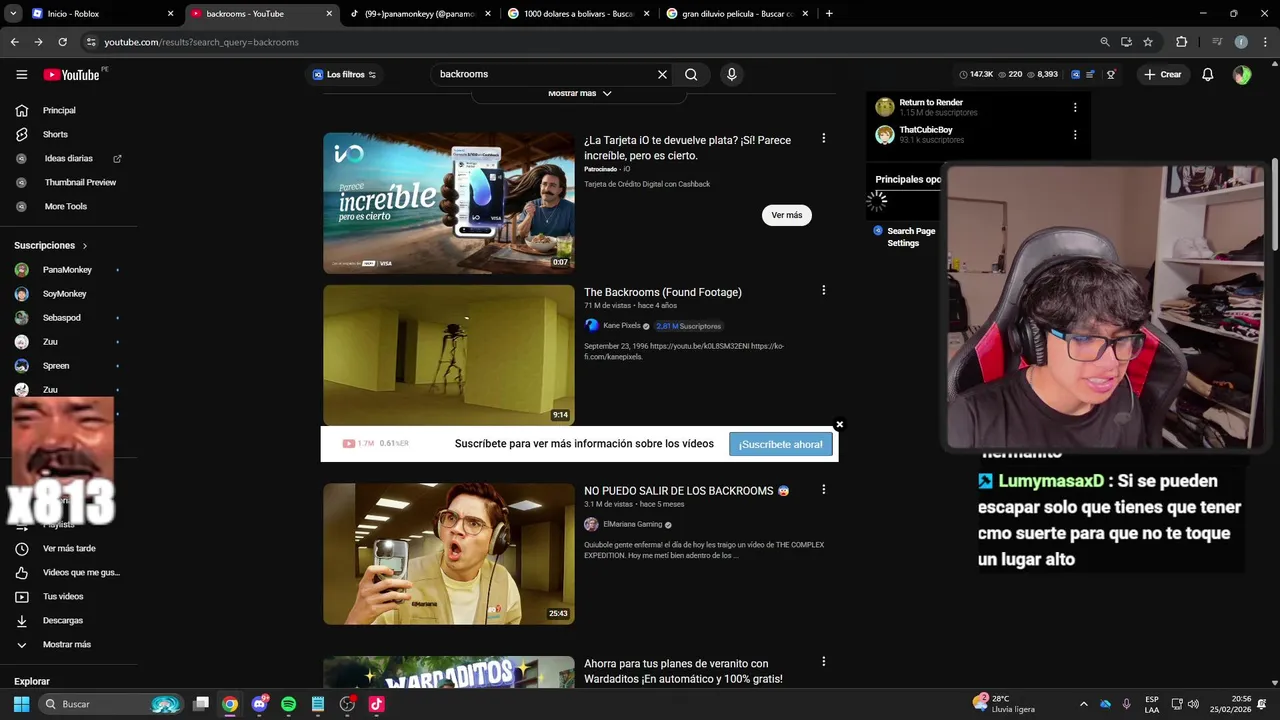Open the account avatar menu
Screen dimensions: 1280x720
[x=1242, y=74]
